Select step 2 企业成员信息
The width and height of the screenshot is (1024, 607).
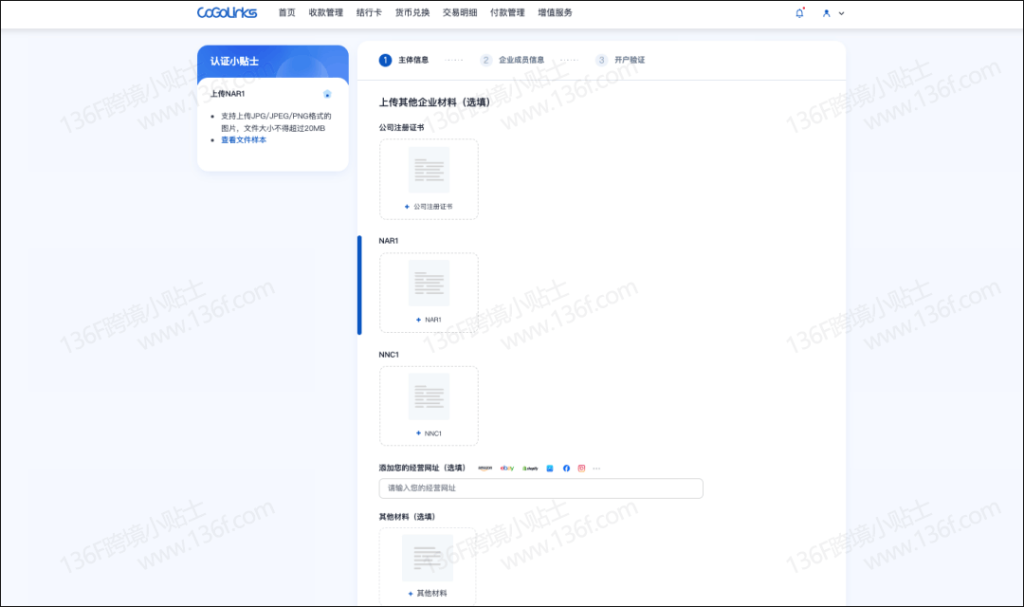point(512,60)
